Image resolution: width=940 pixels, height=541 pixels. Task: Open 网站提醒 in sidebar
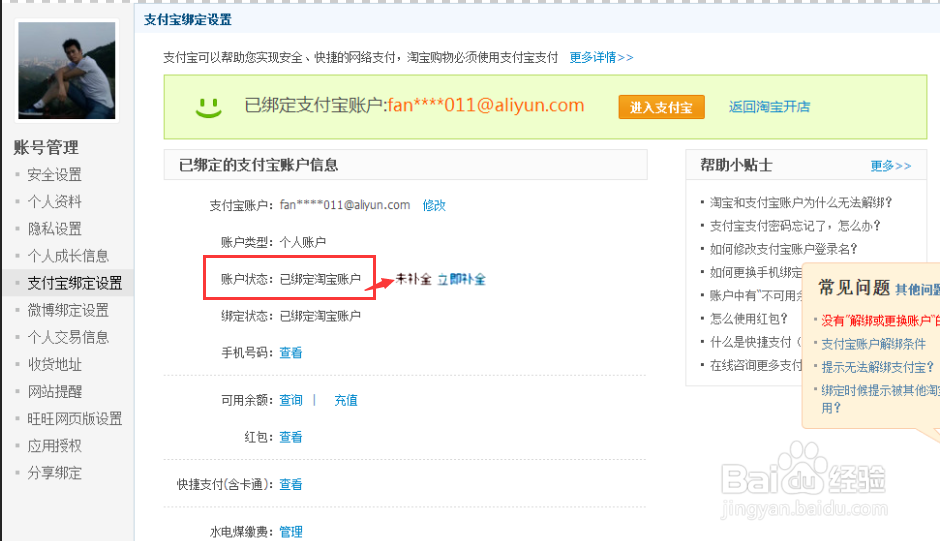[55, 392]
